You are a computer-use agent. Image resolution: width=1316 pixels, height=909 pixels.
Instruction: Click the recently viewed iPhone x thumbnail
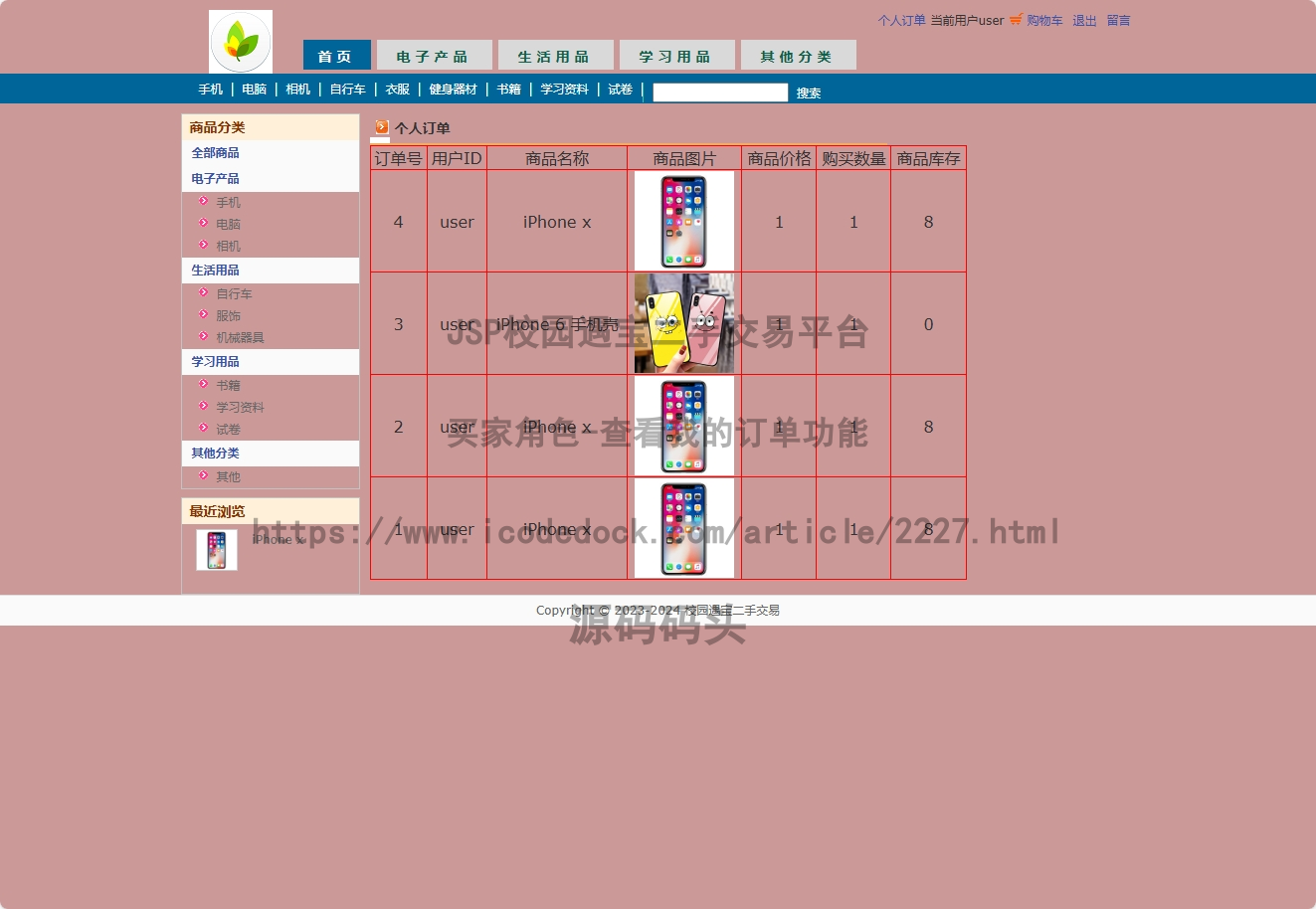[217, 550]
